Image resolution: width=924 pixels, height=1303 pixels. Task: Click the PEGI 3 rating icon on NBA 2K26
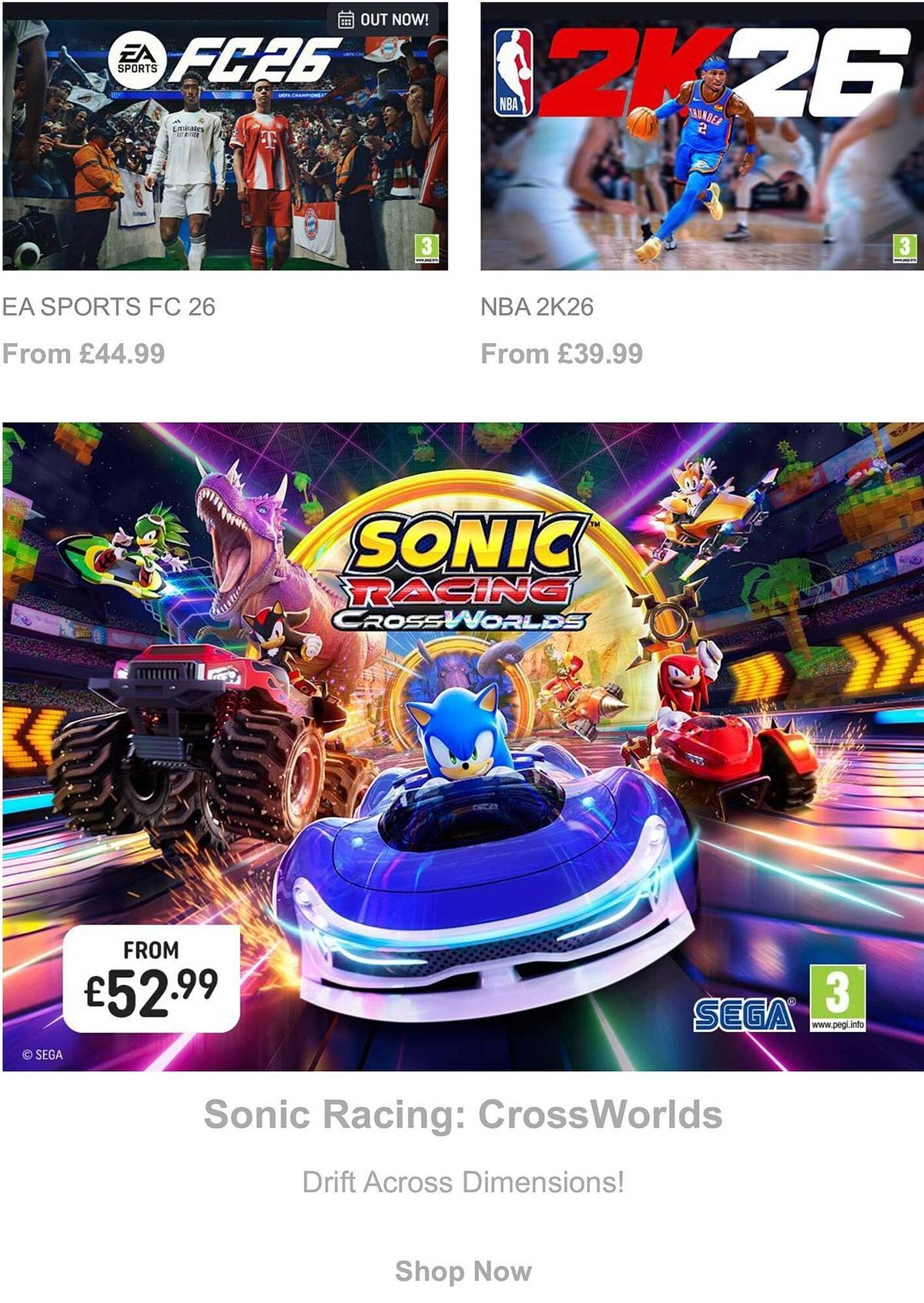click(904, 249)
